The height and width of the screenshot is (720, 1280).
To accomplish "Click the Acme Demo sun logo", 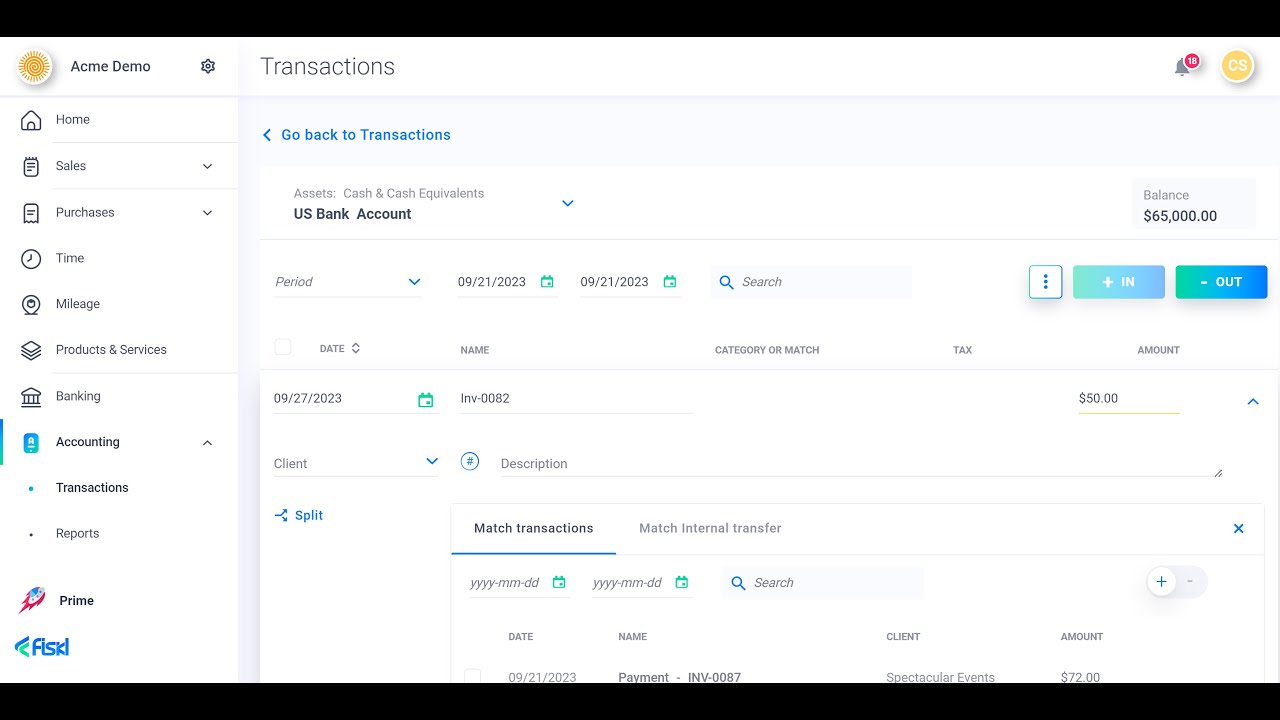I will coord(34,66).
